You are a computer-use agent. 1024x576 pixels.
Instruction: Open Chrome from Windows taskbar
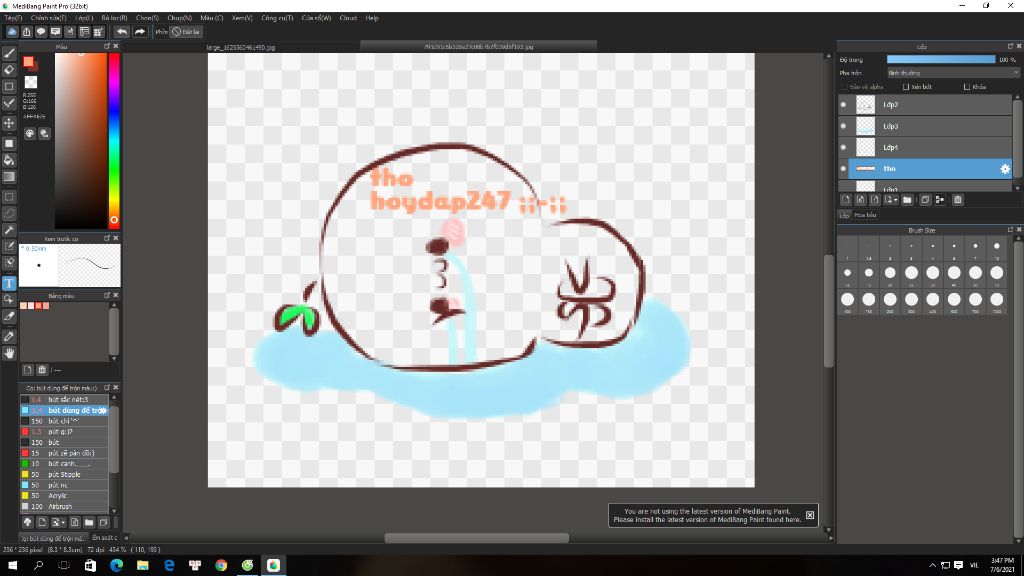[221, 565]
